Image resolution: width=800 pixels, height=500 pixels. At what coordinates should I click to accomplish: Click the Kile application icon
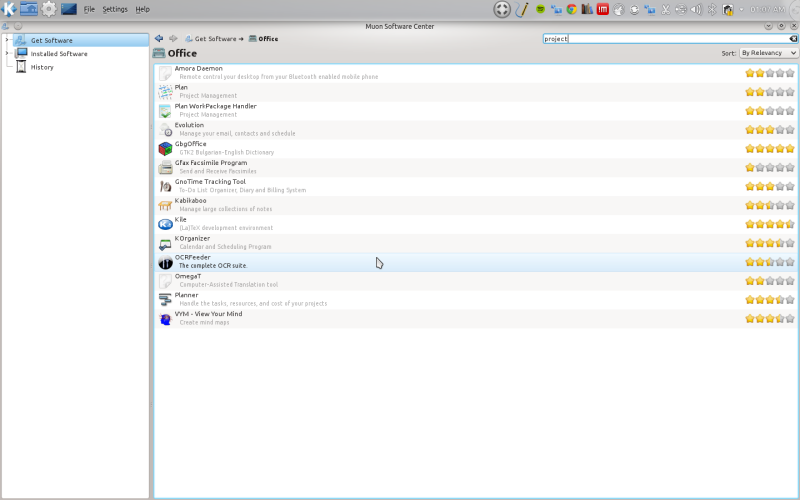point(165,224)
